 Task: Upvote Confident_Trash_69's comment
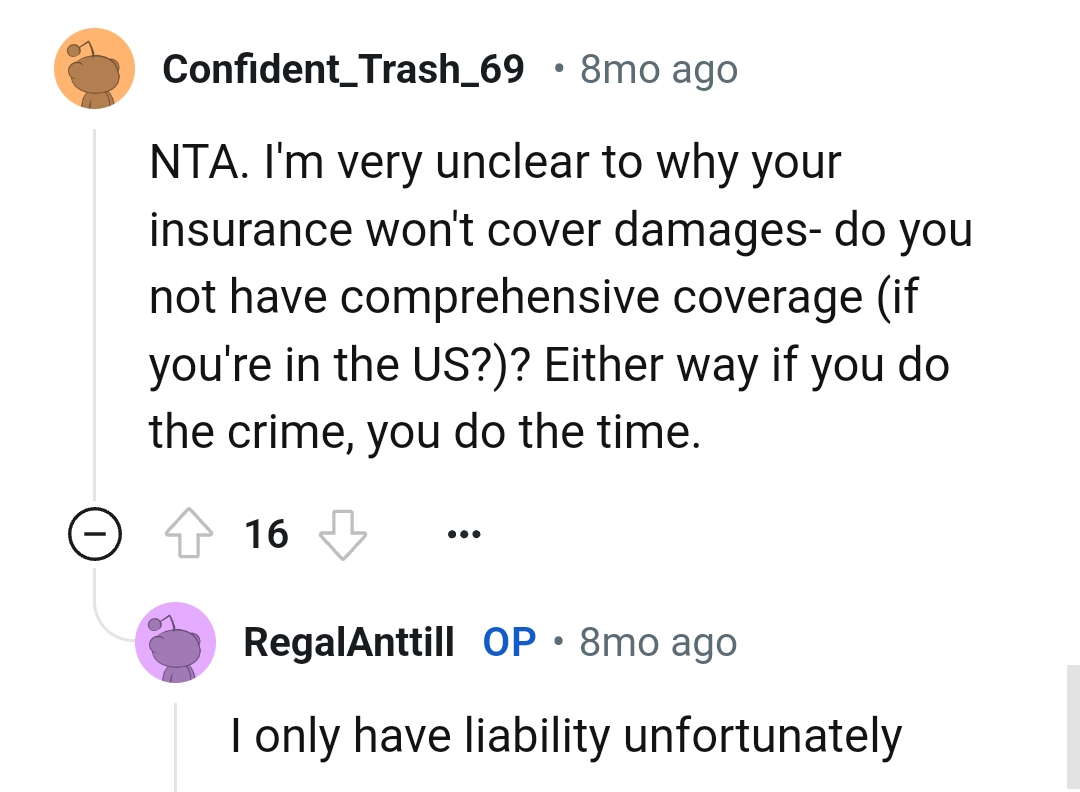coord(189,533)
